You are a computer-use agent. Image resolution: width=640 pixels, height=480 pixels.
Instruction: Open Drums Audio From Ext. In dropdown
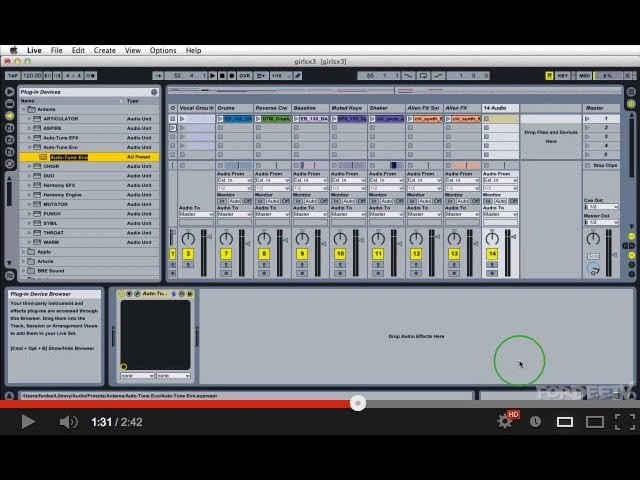(x=234, y=180)
